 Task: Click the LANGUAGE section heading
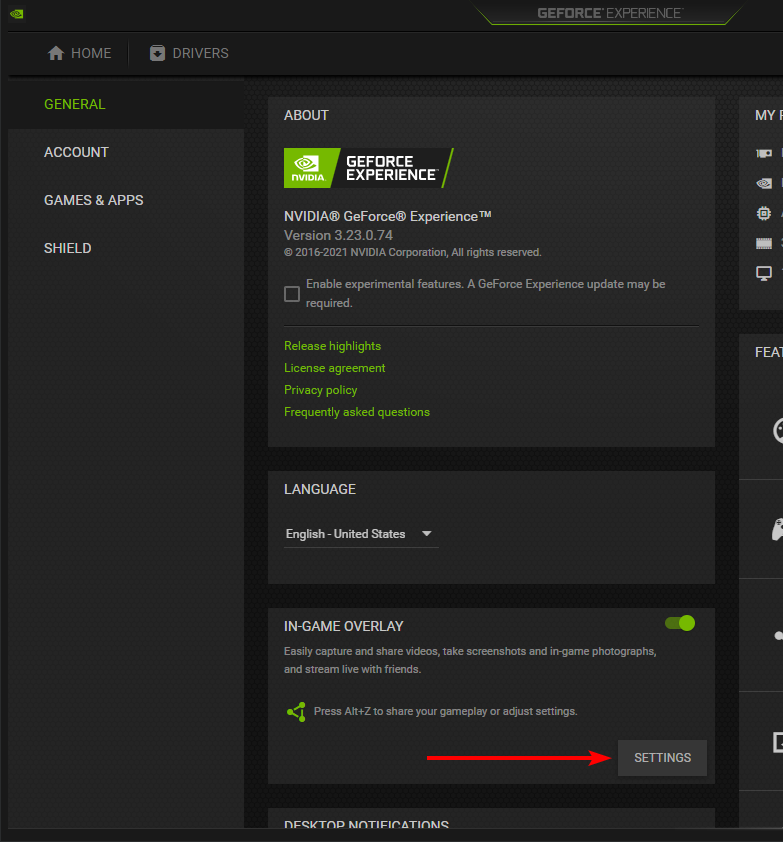(320, 489)
